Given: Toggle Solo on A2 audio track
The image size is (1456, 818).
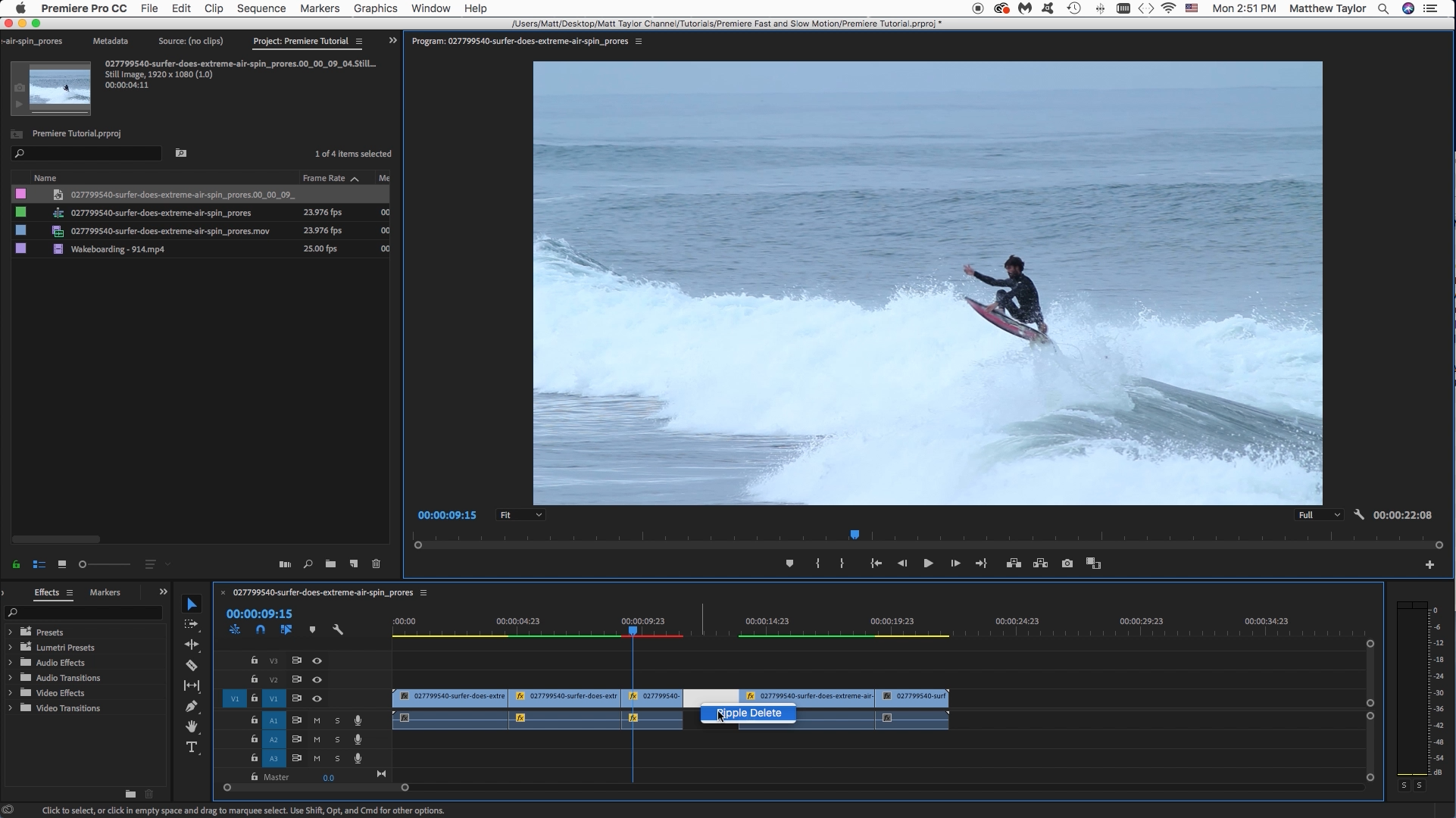Looking at the screenshot, I should 337,739.
